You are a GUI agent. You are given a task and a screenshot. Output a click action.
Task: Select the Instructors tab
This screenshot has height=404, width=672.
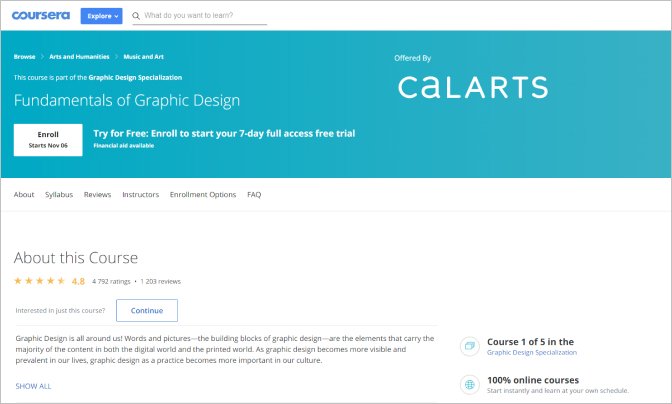(141, 194)
